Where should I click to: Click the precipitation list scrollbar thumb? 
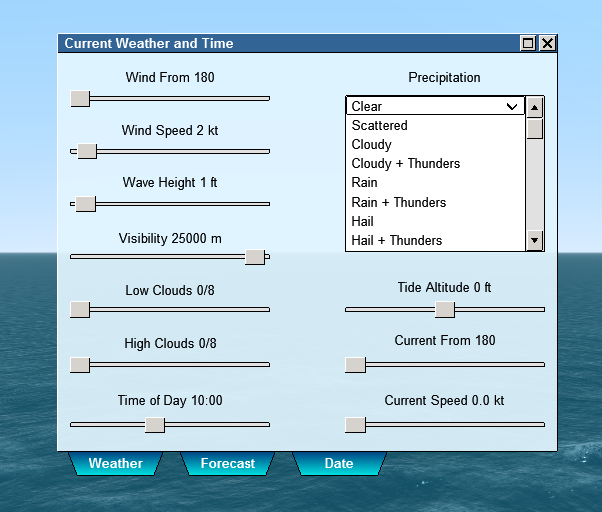pos(534,129)
